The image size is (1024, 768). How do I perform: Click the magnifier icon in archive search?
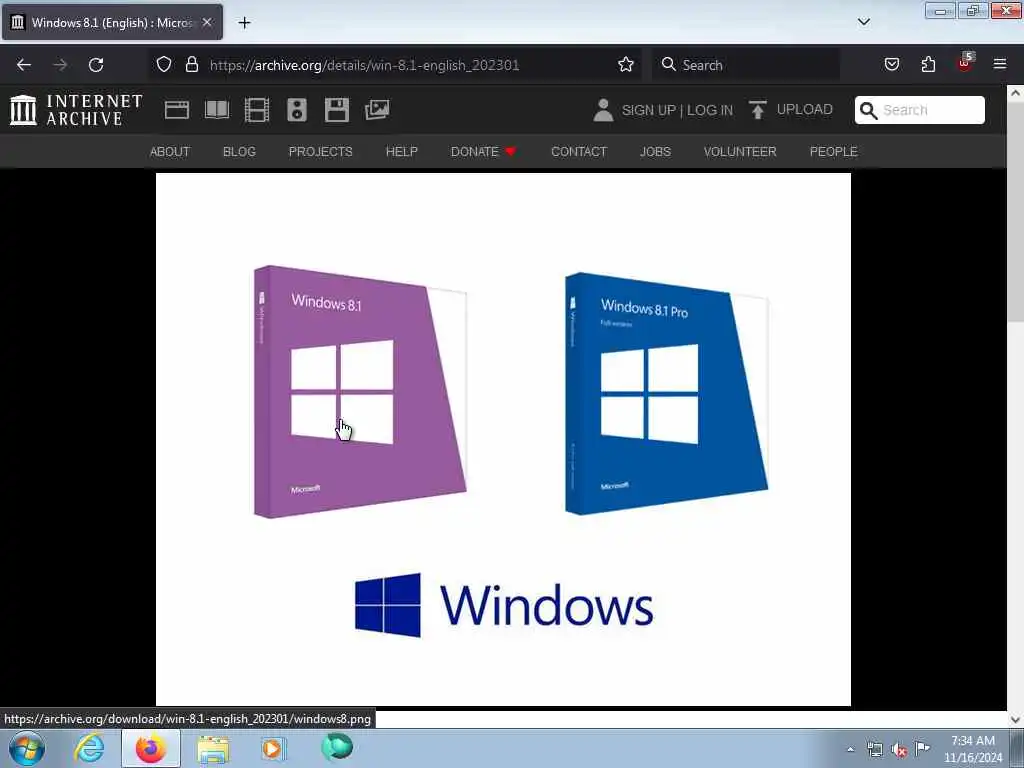tap(868, 110)
